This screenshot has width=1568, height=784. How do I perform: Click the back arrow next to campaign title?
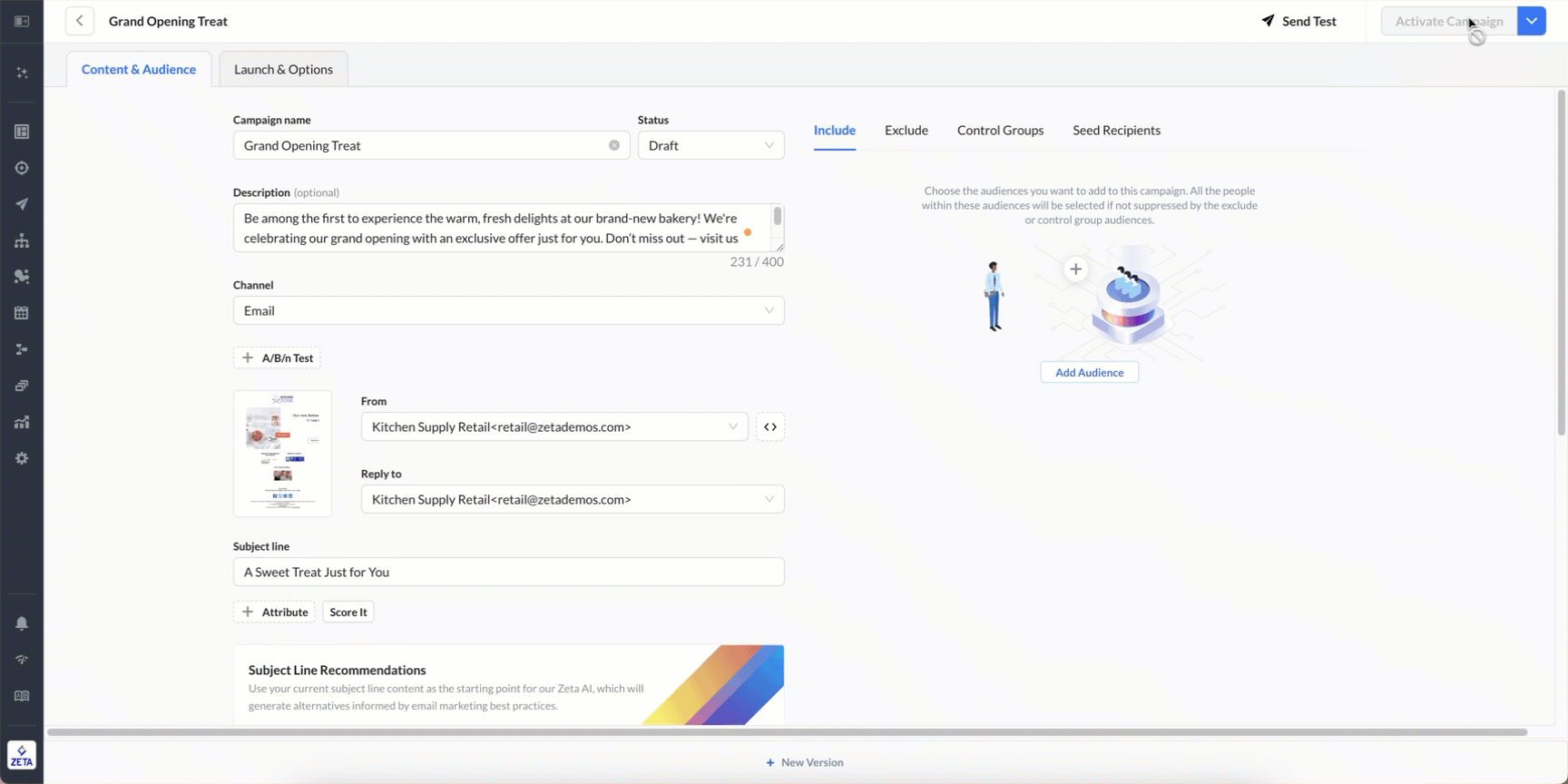tap(80, 21)
